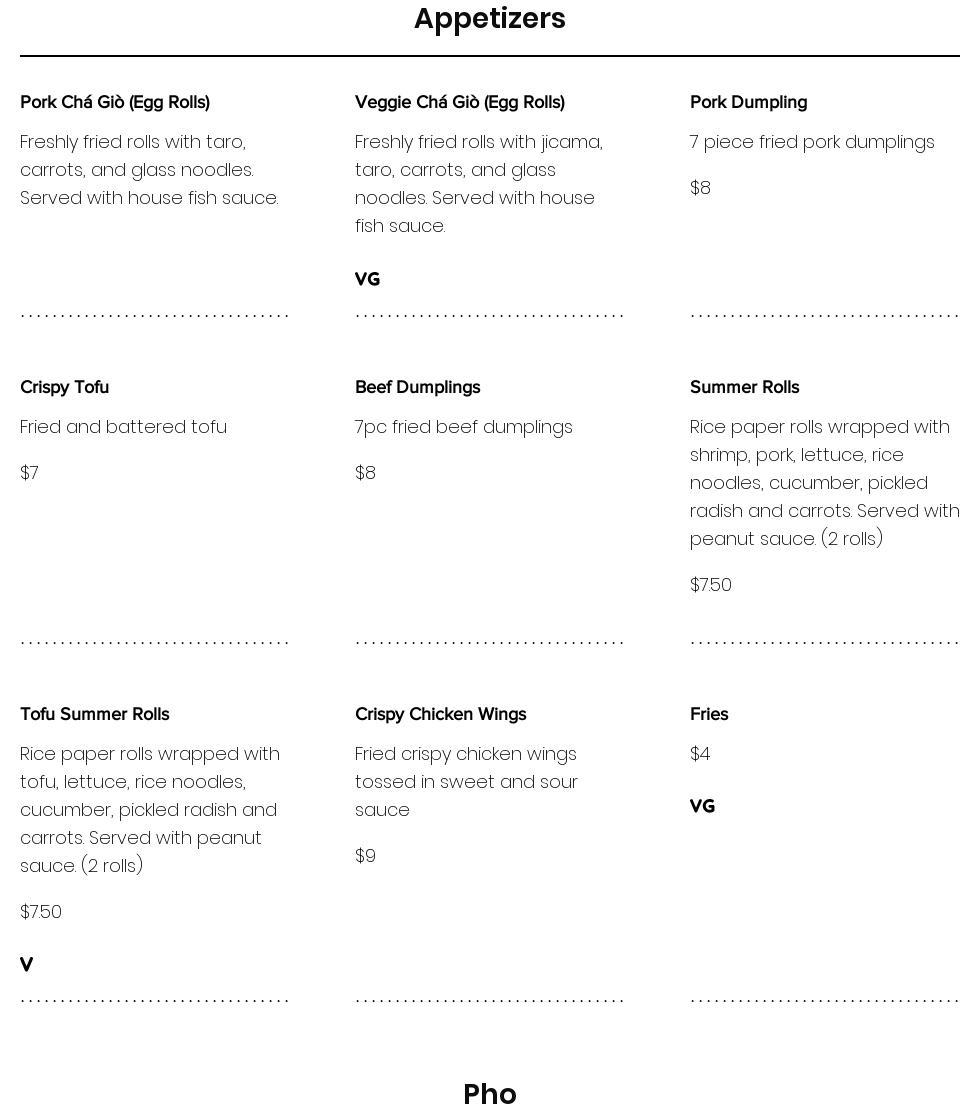The height and width of the screenshot is (1113, 965).
Task: Click the "7pc fried beef dumplings" description
Action: 463,427
